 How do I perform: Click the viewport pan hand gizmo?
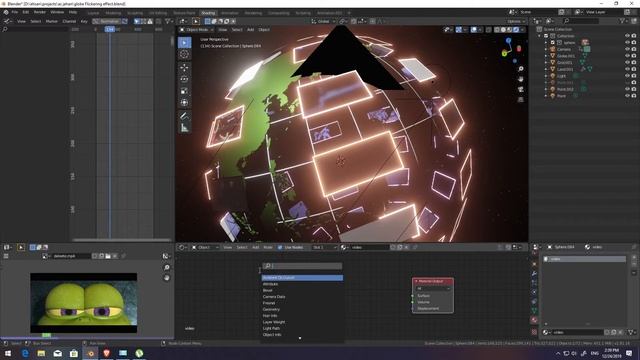pyautogui.click(x=521, y=79)
